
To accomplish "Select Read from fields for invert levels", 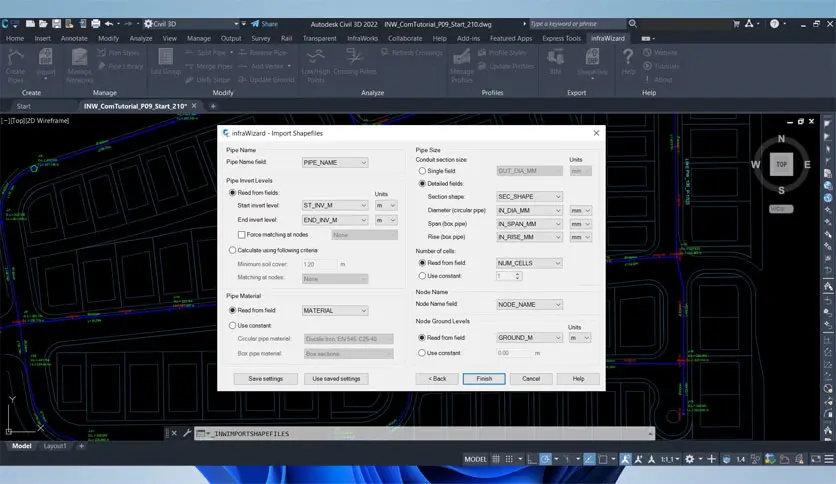I will coord(232,192).
